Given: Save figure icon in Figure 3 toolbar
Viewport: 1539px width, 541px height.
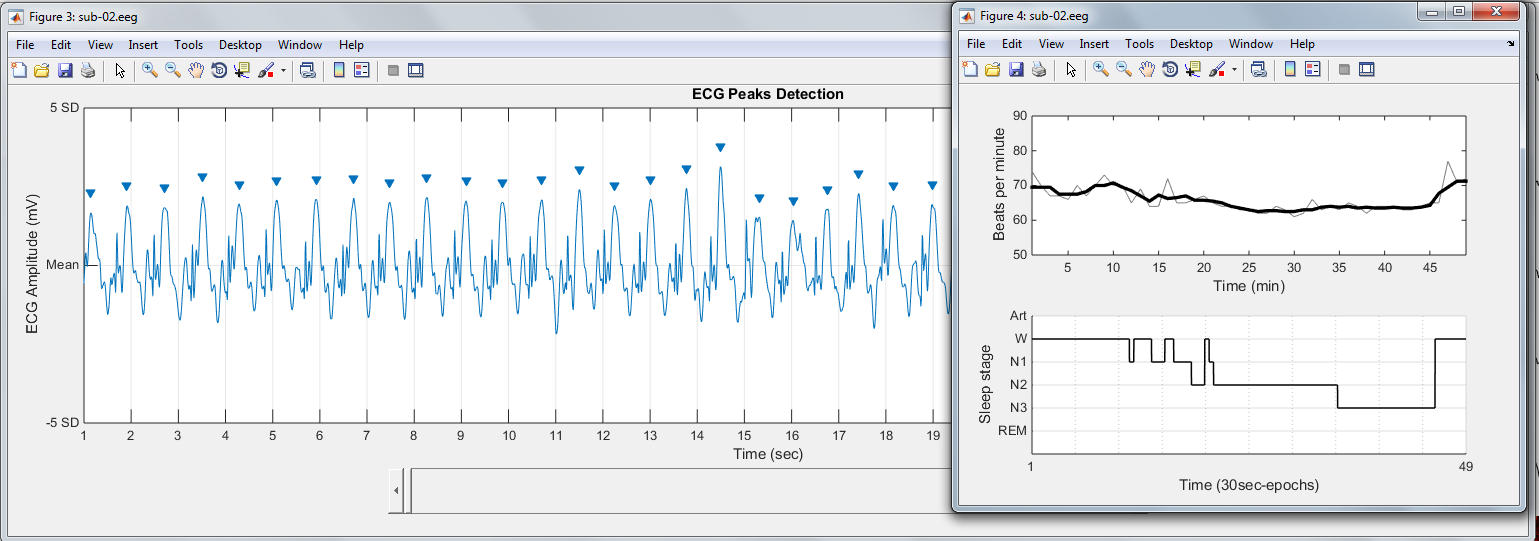Looking at the screenshot, I should pos(65,70).
